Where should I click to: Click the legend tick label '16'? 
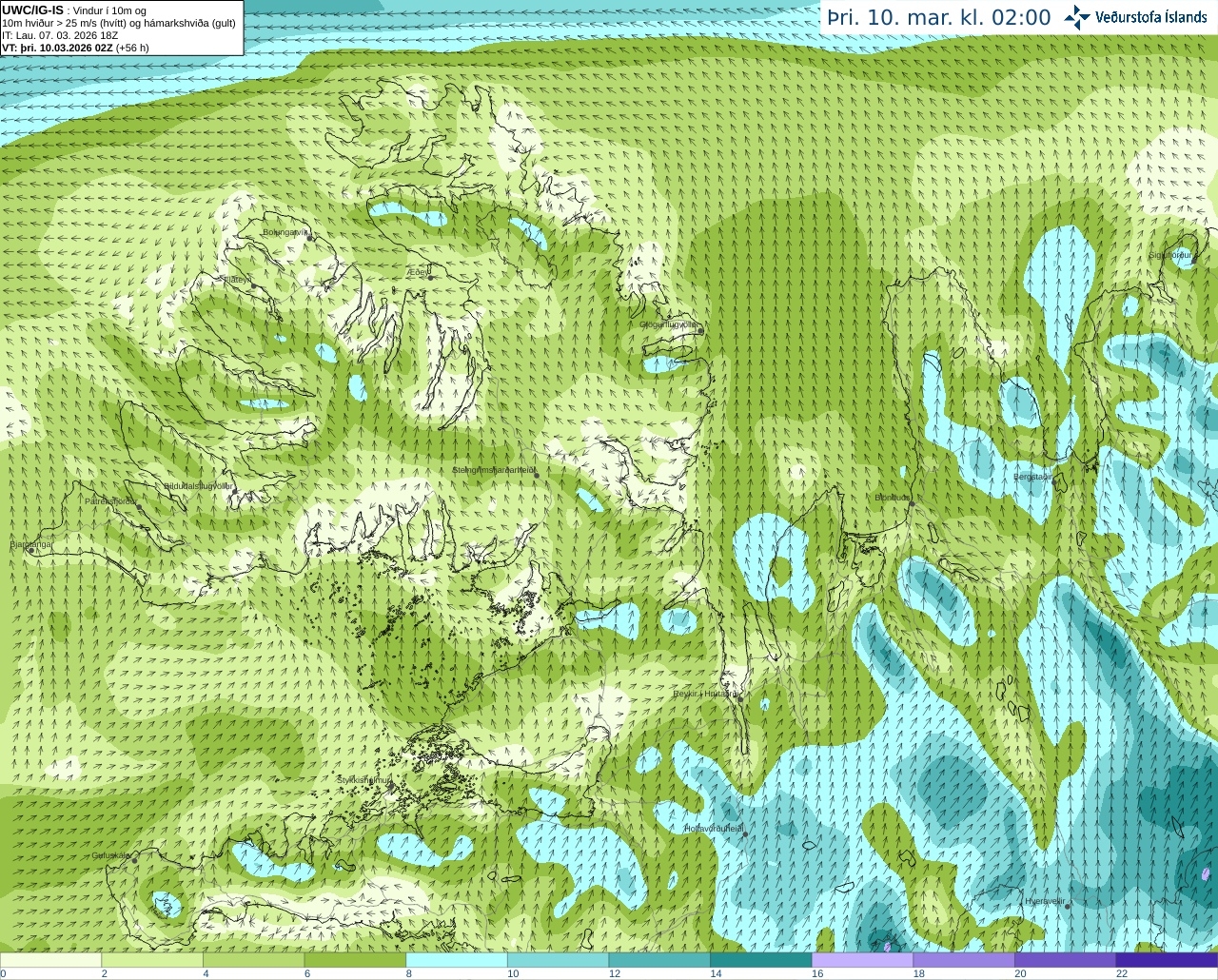point(817,973)
